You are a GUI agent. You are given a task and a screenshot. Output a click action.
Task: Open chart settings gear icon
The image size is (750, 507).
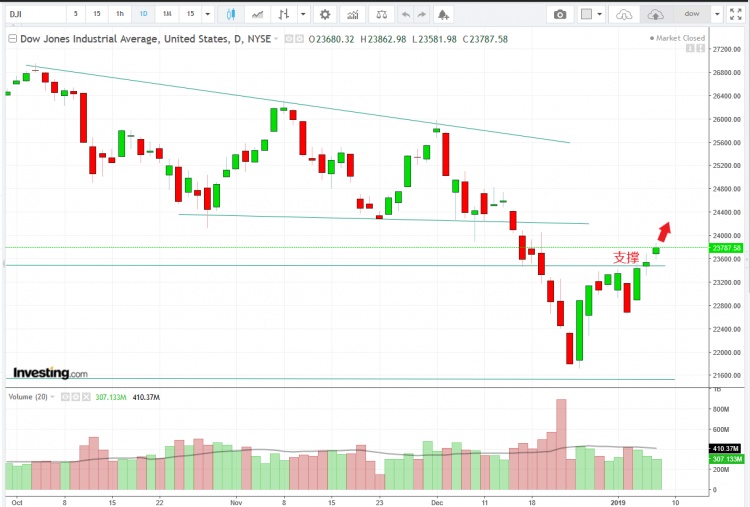pos(324,14)
